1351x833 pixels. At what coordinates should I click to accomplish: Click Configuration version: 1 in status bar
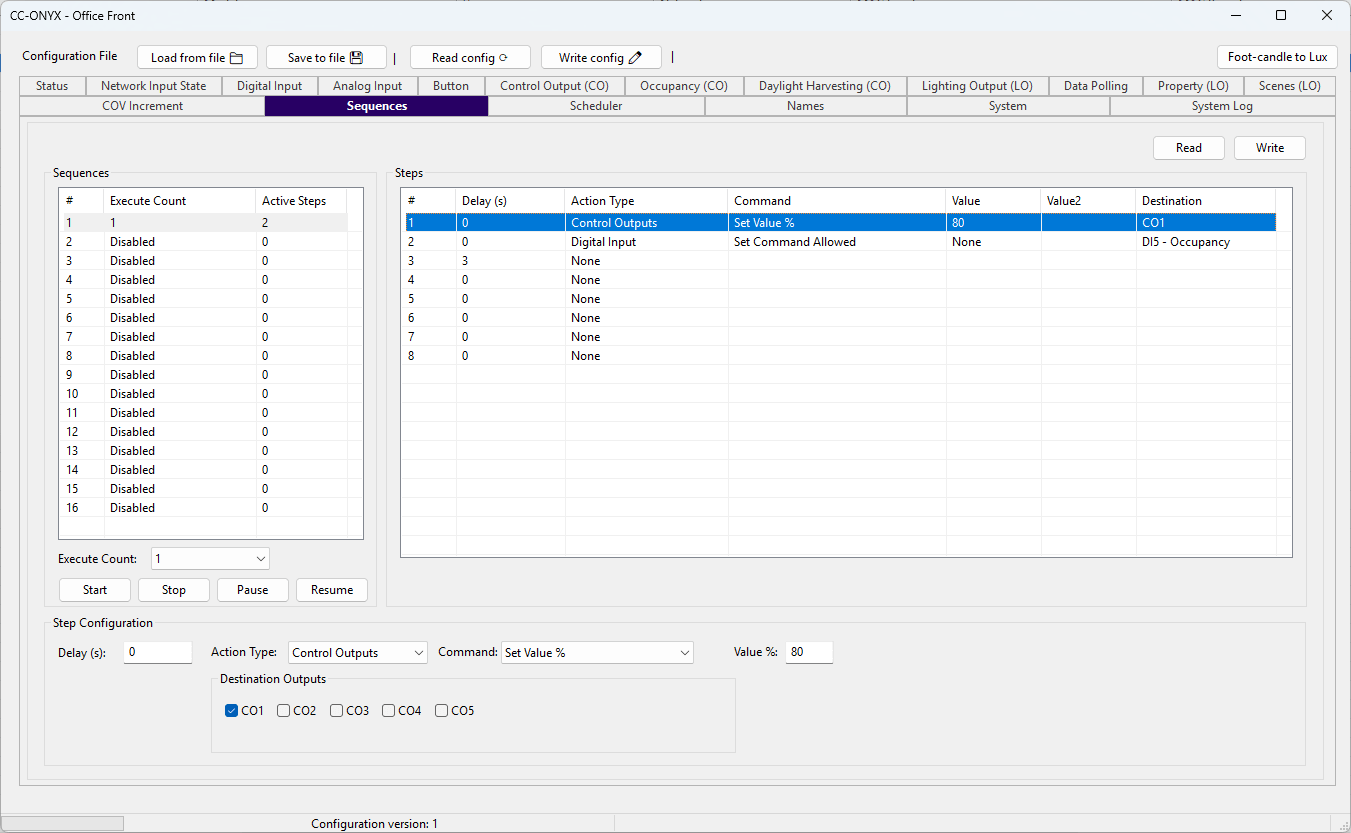pos(374,824)
